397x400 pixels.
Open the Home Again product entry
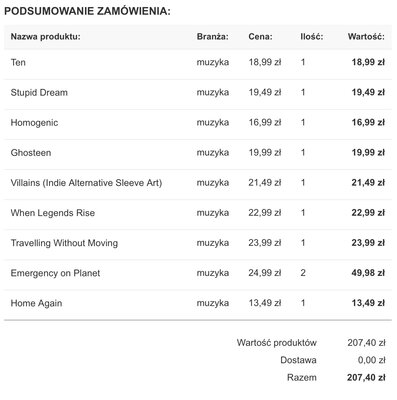click(36, 303)
